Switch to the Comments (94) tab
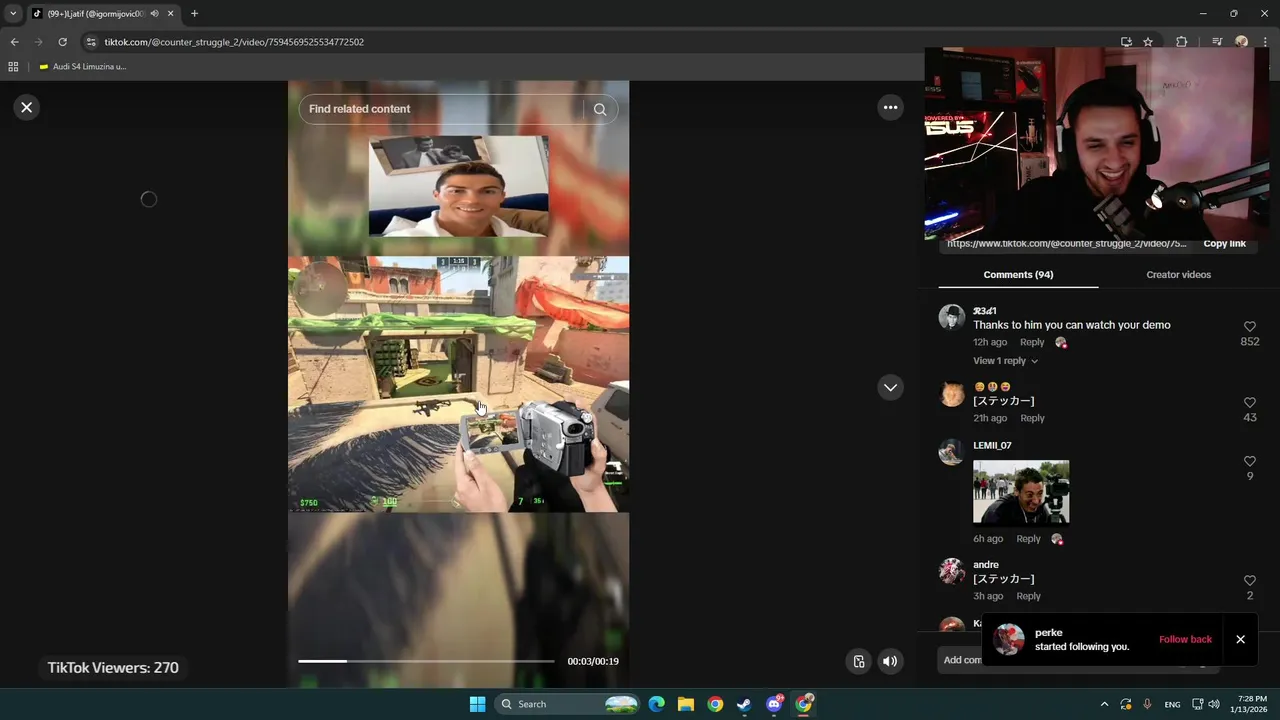The image size is (1280, 720). coord(1018,274)
